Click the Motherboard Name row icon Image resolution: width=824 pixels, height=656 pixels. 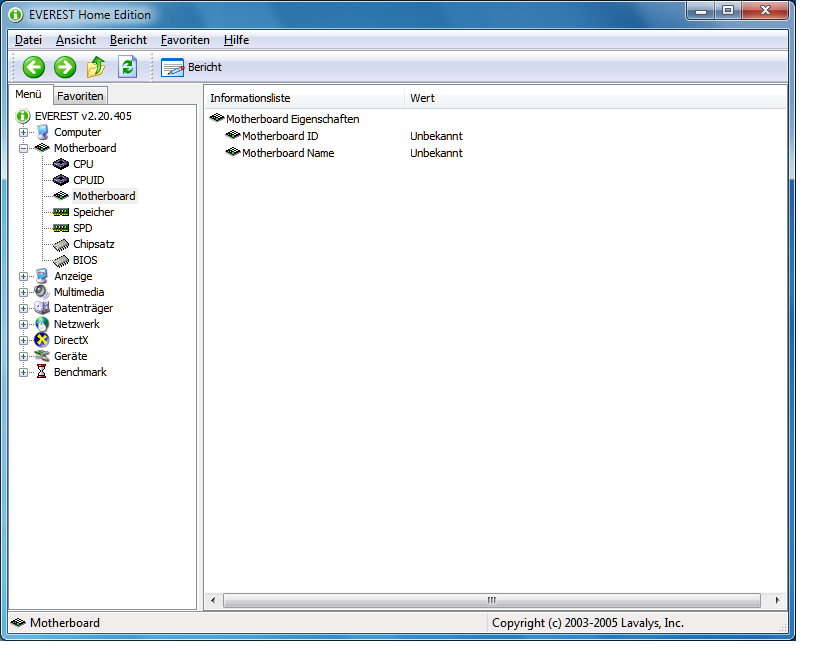click(x=233, y=152)
